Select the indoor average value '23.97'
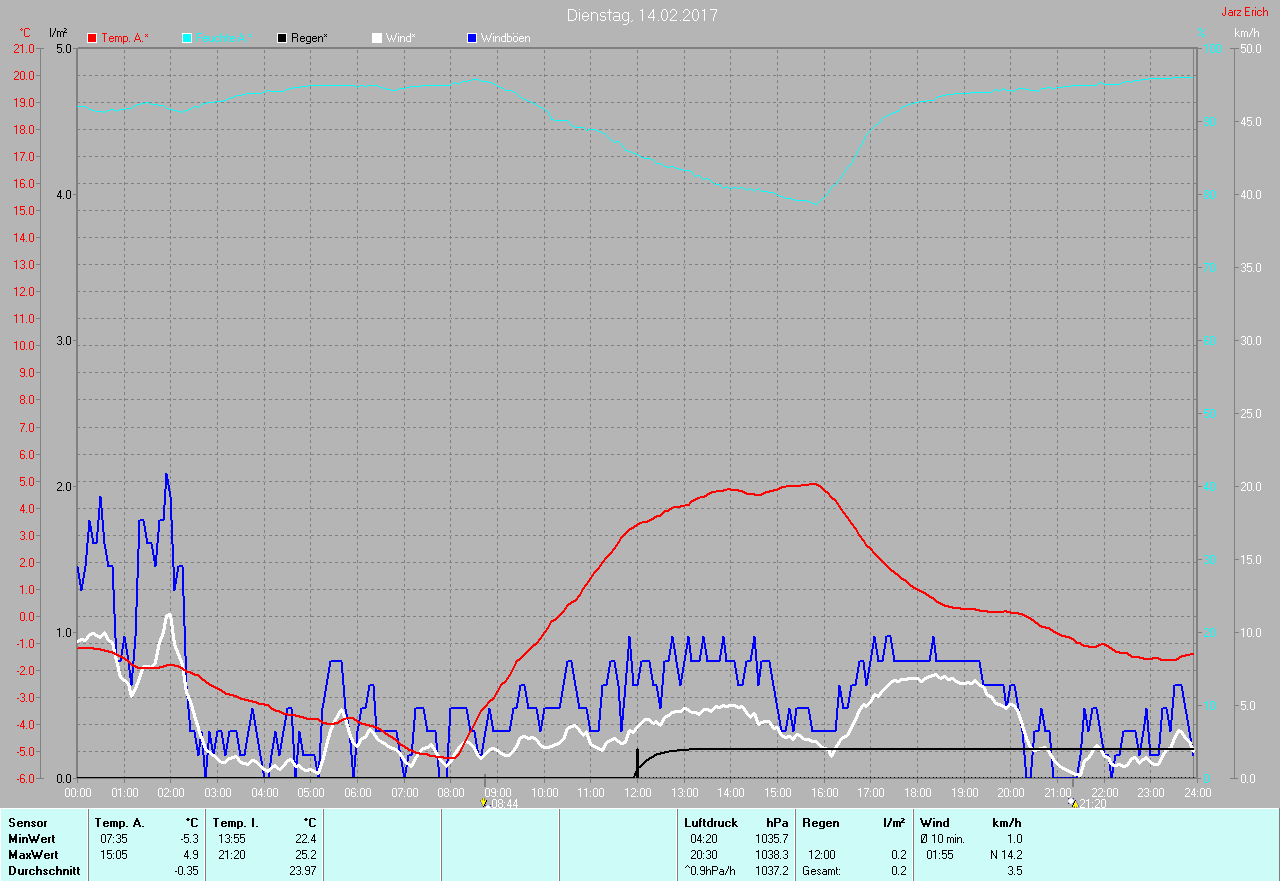 [x=302, y=871]
